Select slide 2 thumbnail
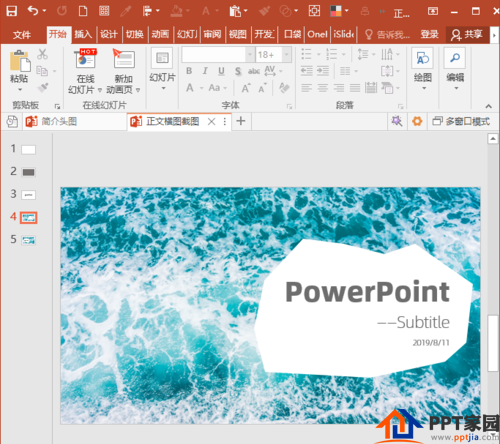500x444 pixels. pos(28,172)
